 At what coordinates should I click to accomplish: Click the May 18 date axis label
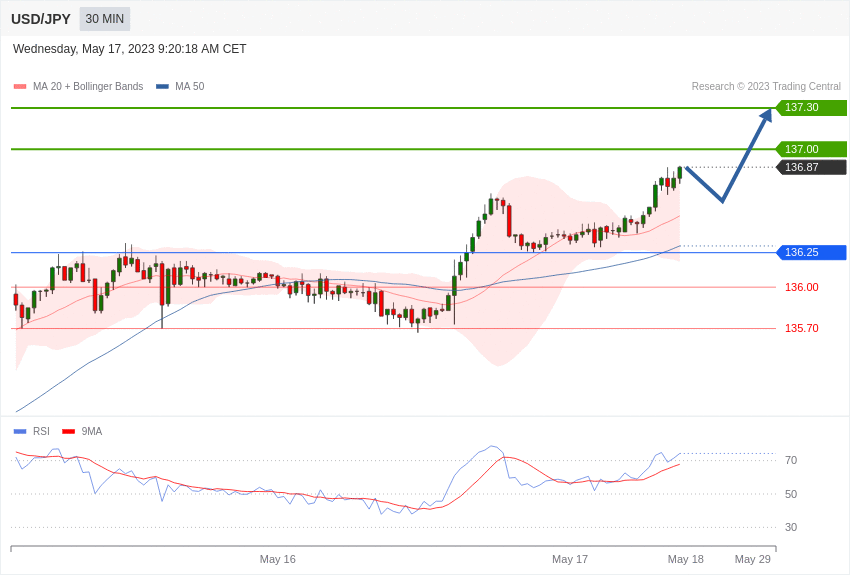coord(686,559)
